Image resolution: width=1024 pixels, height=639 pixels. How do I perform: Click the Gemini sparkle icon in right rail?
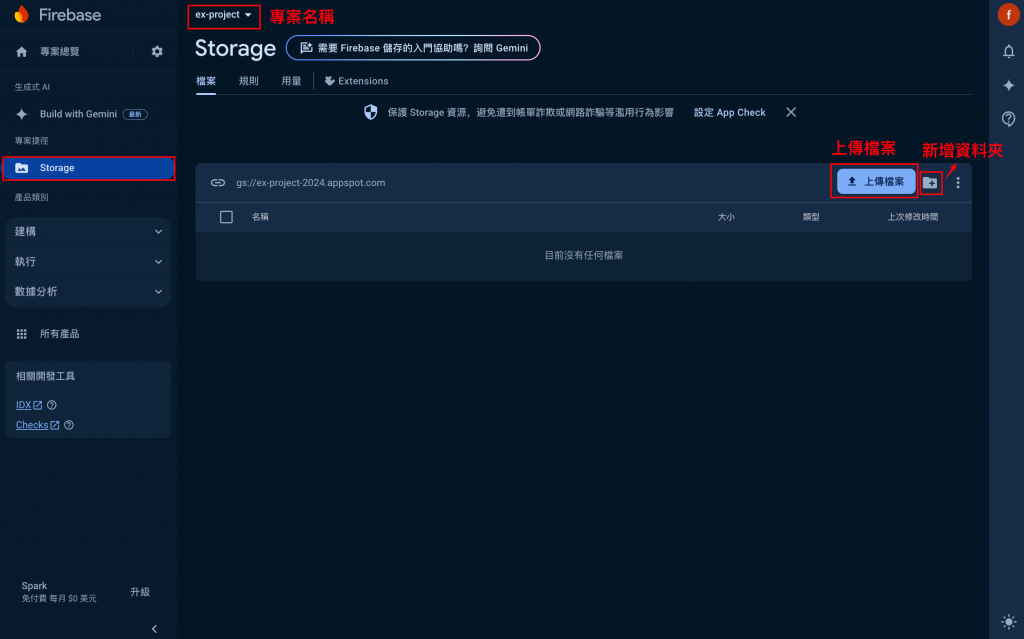1008,86
